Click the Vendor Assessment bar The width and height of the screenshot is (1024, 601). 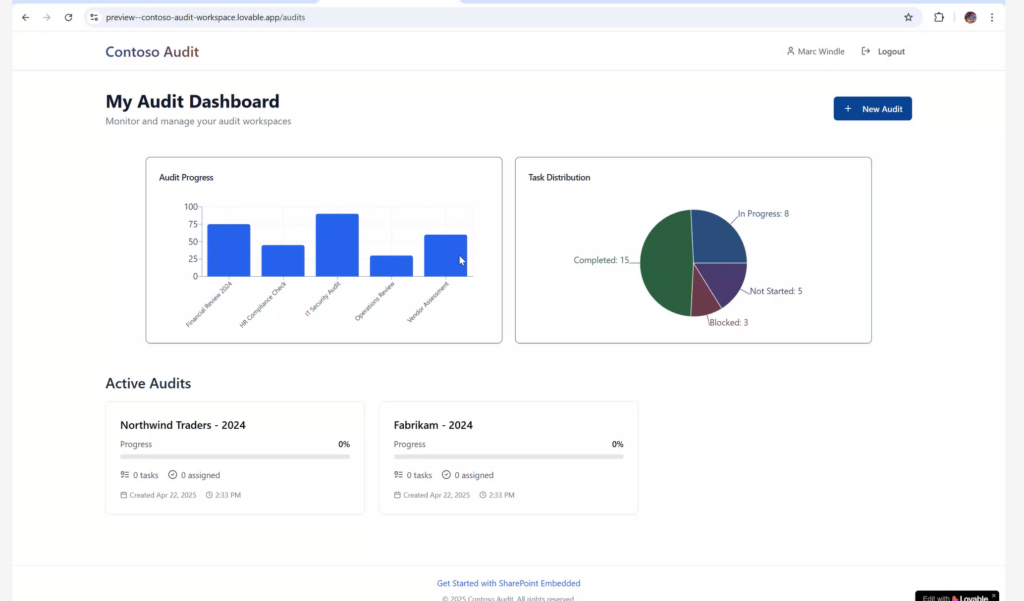(445, 255)
